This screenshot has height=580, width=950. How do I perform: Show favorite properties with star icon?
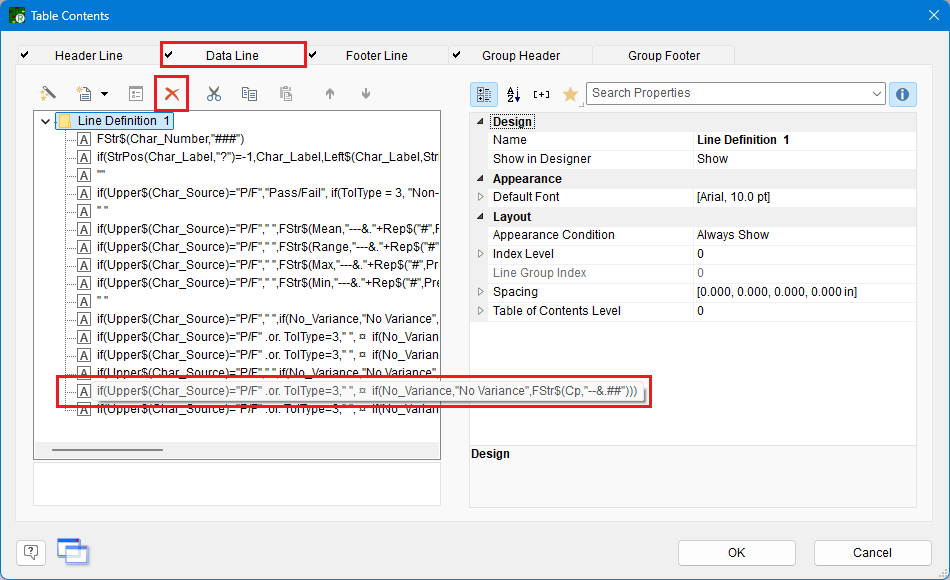coord(570,94)
